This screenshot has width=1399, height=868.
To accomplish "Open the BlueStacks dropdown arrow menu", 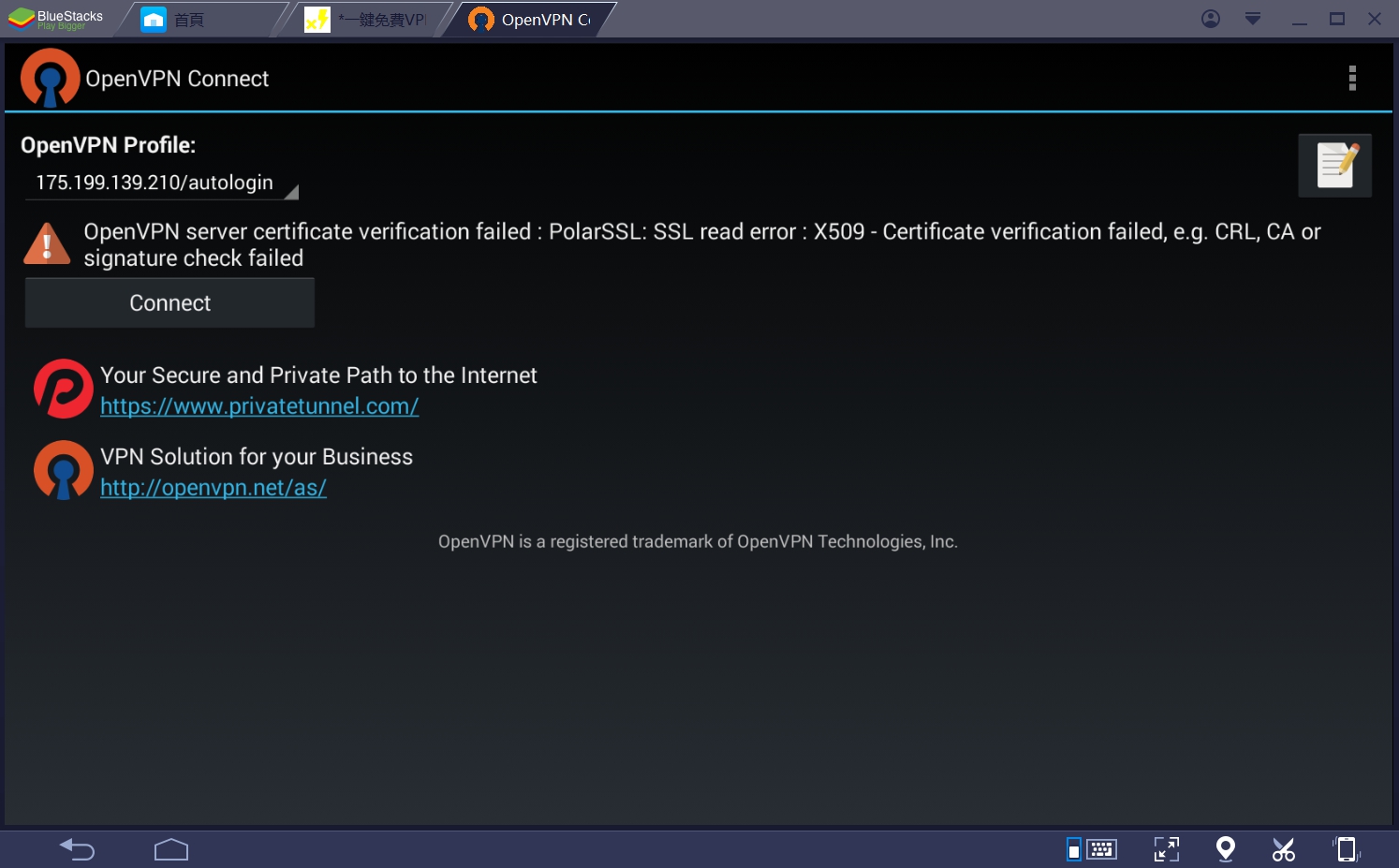I will (x=1253, y=19).
